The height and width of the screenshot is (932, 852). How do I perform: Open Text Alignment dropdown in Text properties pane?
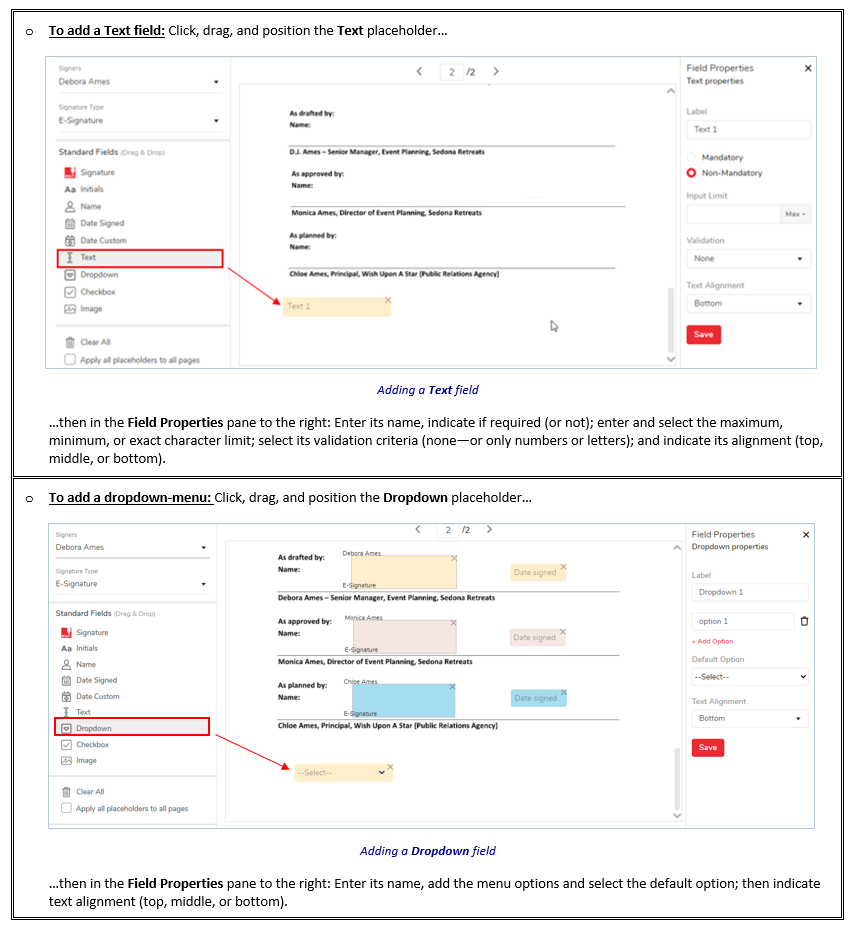click(749, 304)
